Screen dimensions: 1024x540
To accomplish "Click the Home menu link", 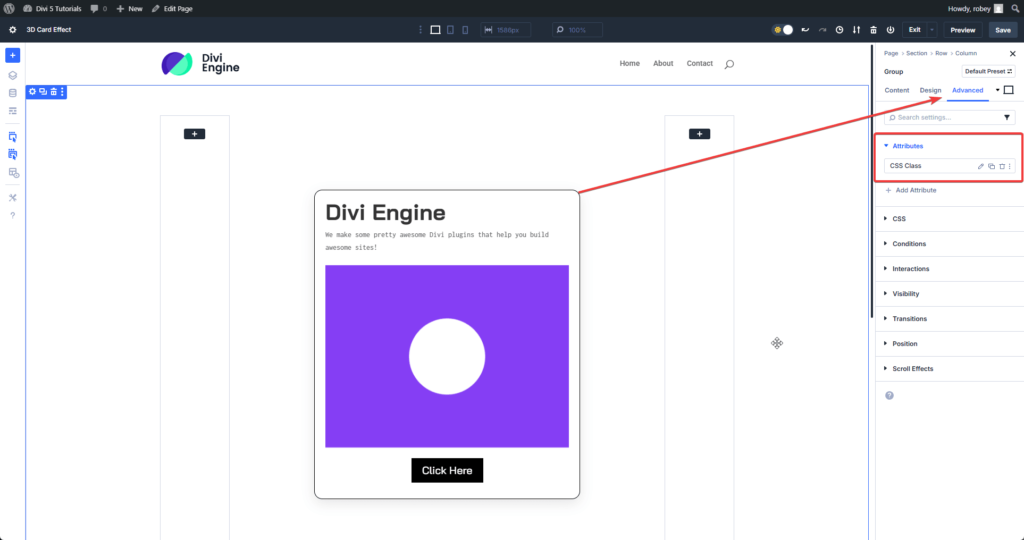I will [630, 63].
